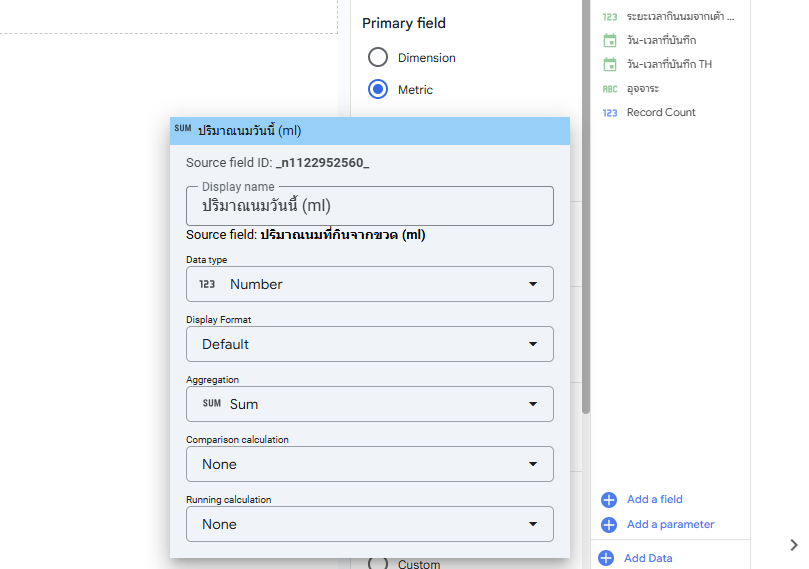Click the calendar icon beside วัน-เวลาที่บันทึก TH
Screen dimensions: 809x569
tap(610, 64)
